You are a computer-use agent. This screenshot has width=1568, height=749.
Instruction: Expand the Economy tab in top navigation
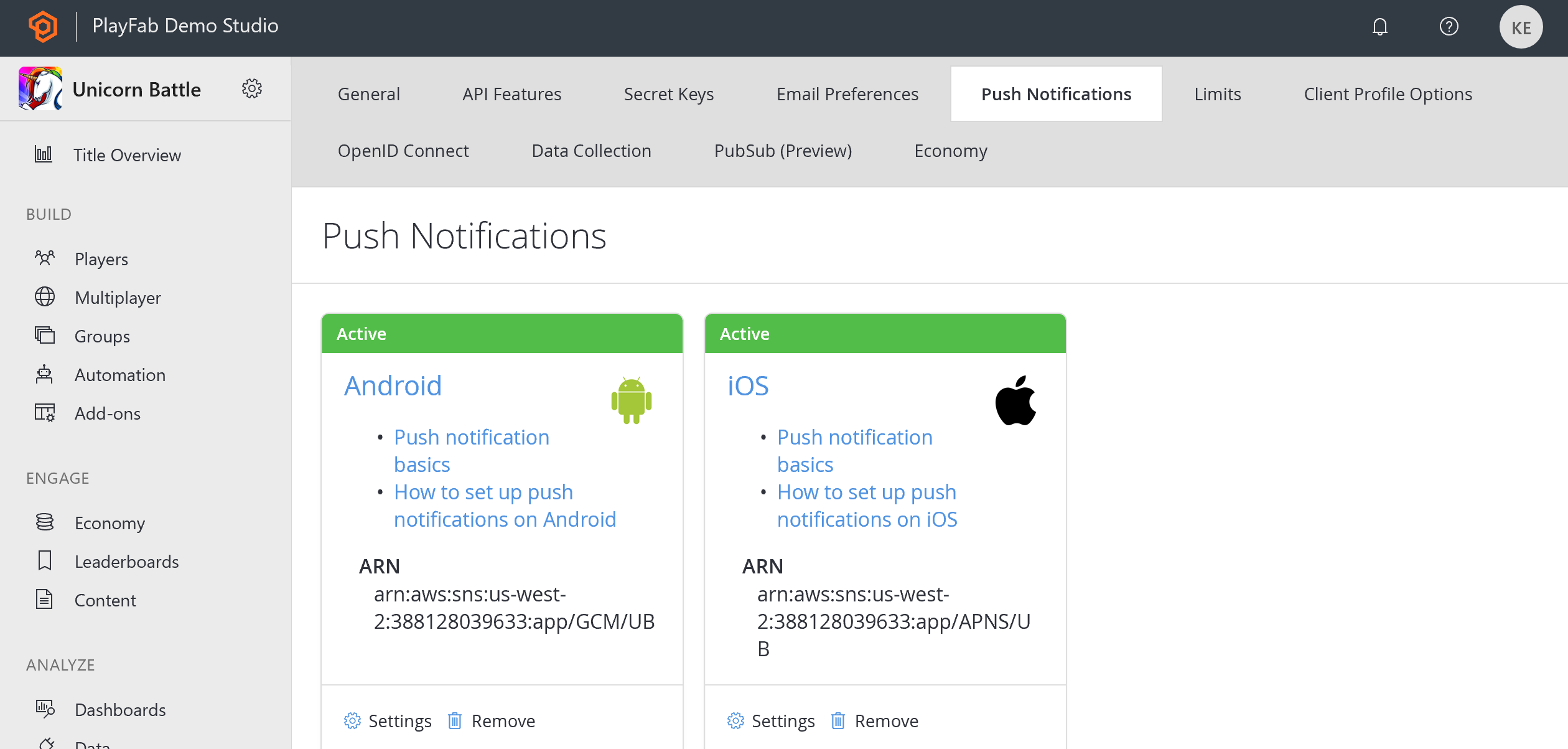[x=951, y=150]
